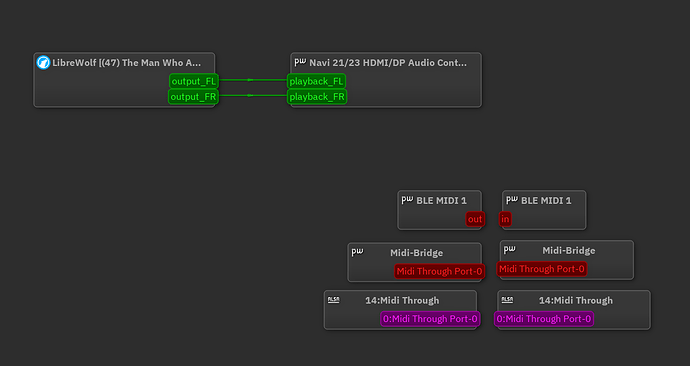This screenshot has width=690, height=366.
Task: Select the playback_FL port on Navi 21/23
Action: point(316,81)
